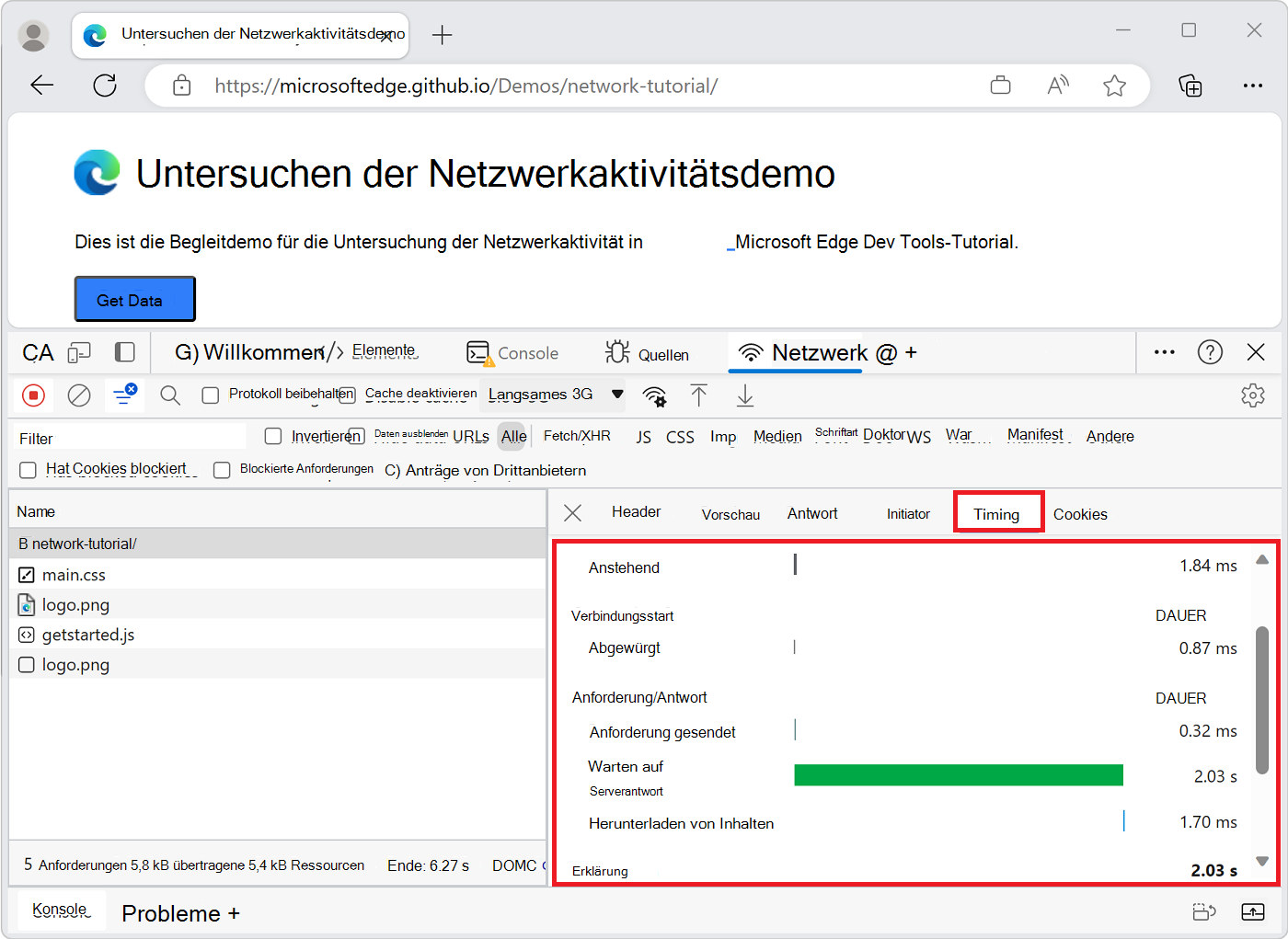Toggle the DevTools activity bar dock icon
This screenshot has width=1288, height=939.
[124, 352]
